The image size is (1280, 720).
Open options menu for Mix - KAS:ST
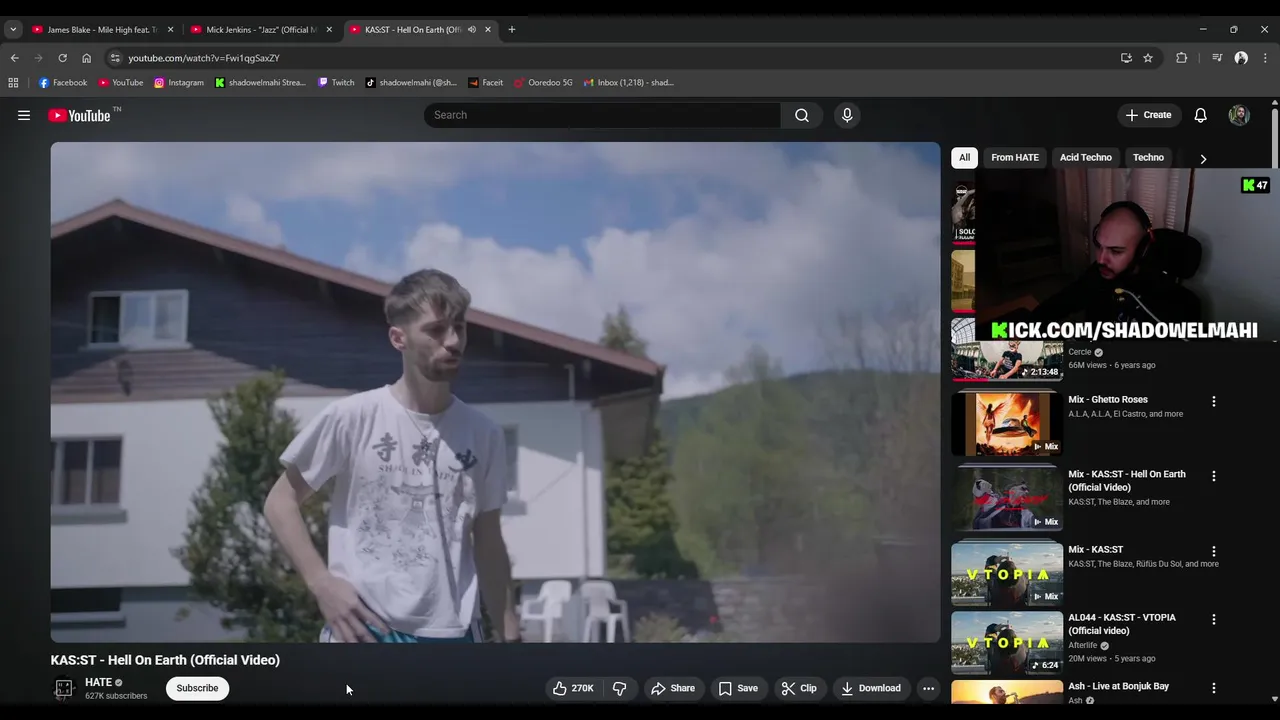tap(1214, 551)
